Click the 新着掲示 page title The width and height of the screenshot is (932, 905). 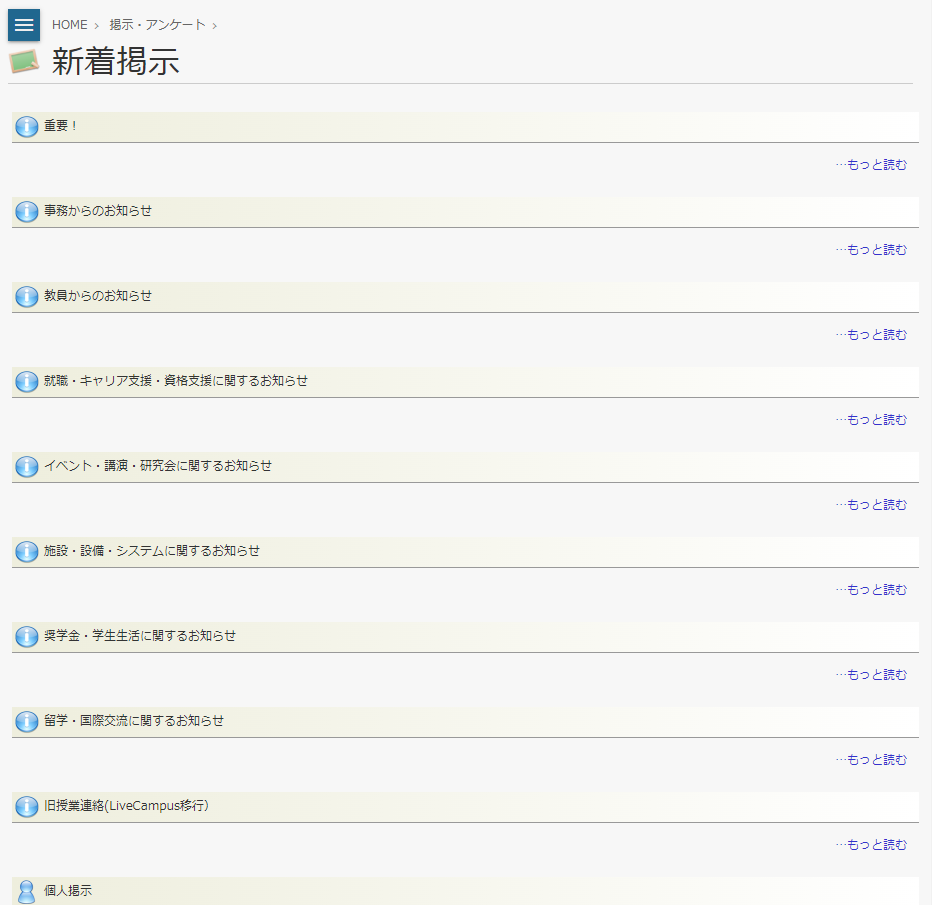tap(115, 61)
